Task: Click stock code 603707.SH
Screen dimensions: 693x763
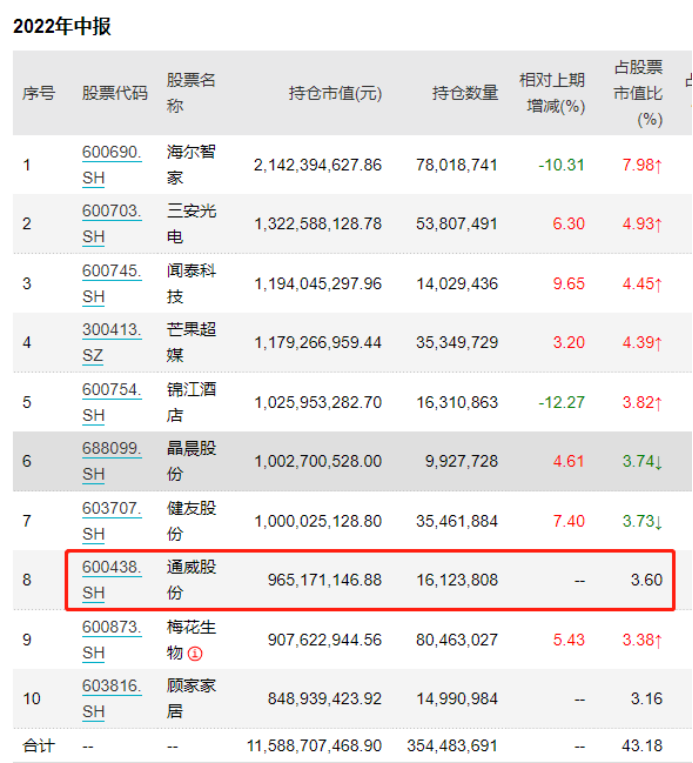Action: [x=111, y=521]
